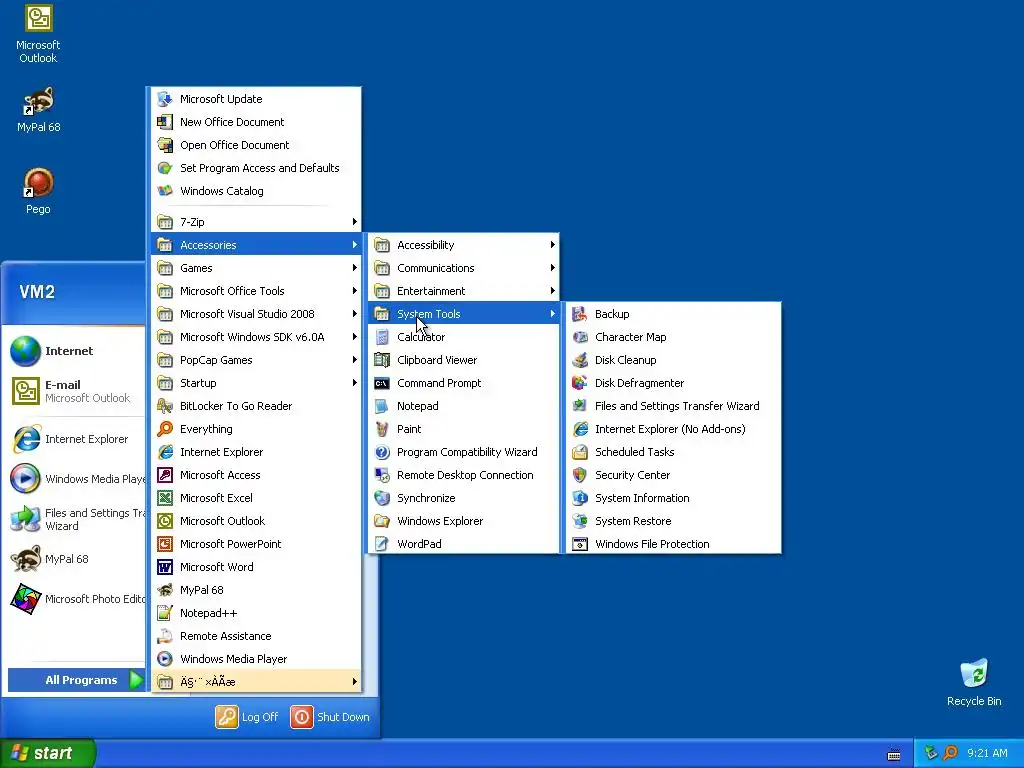
Task: Launch Microsoft Access from All Programs
Action: pyautogui.click(x=256, y=475)
